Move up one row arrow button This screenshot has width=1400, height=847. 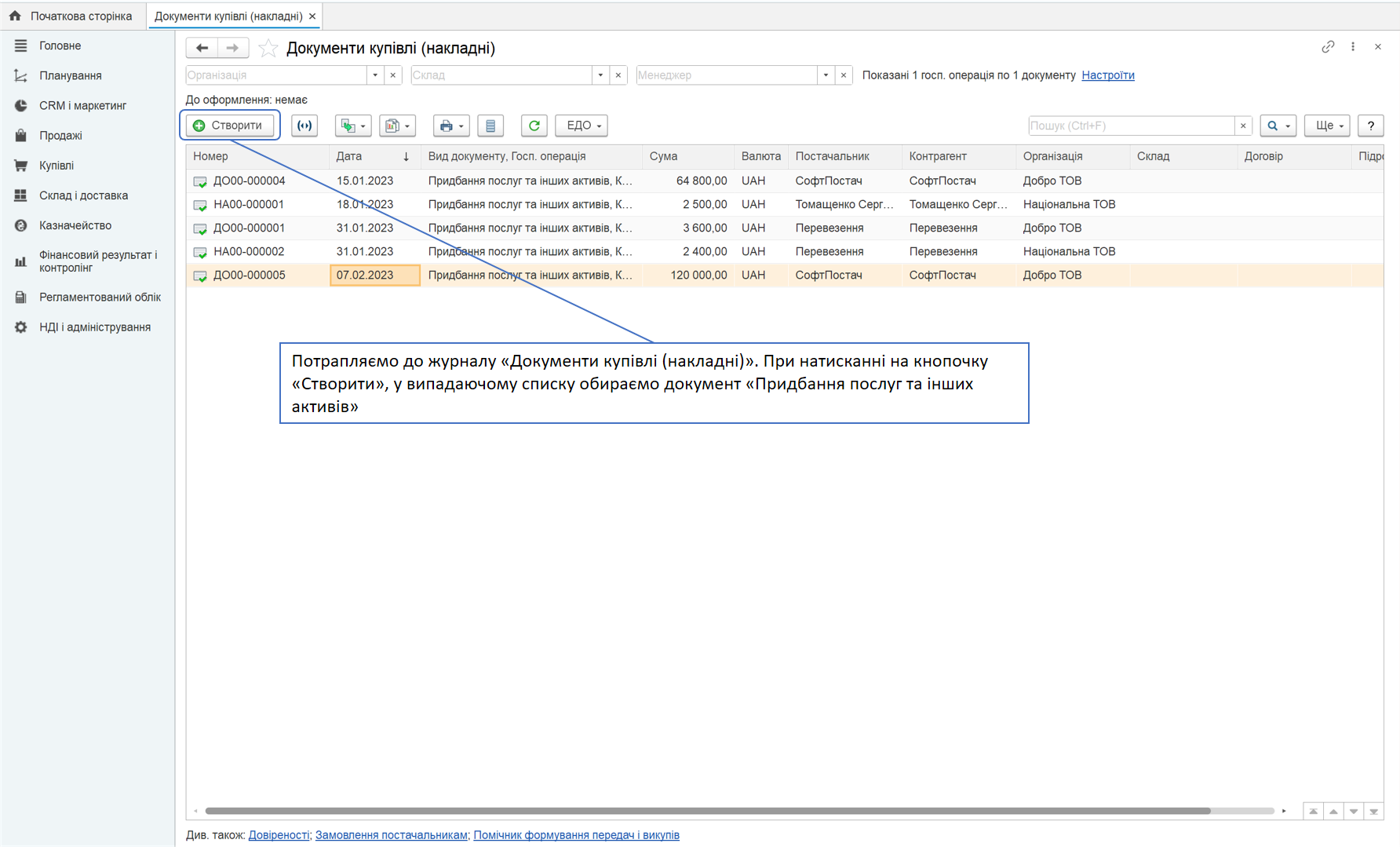click(x=1333, y=811)
